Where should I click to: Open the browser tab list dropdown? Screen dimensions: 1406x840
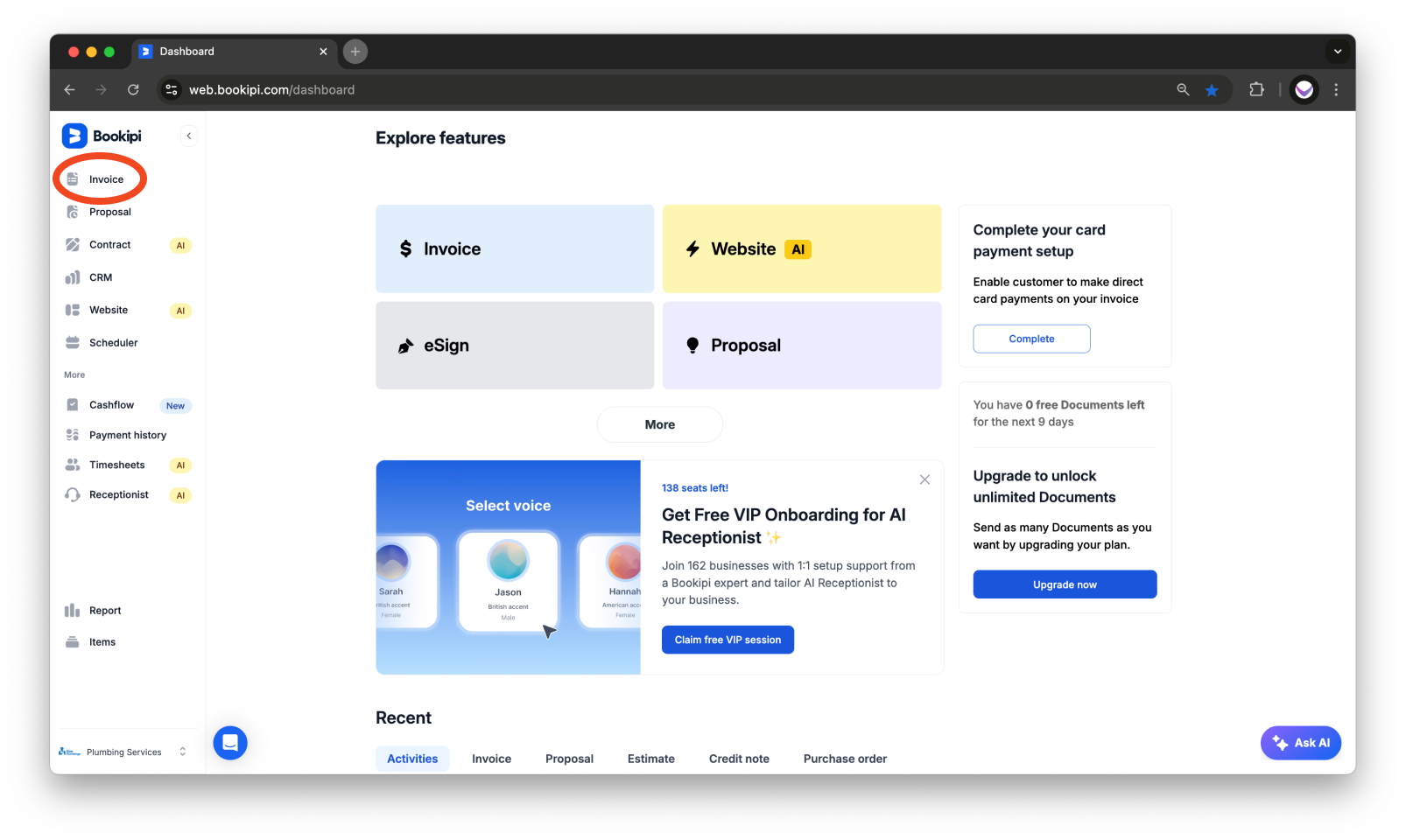[x=1337, y=52]
